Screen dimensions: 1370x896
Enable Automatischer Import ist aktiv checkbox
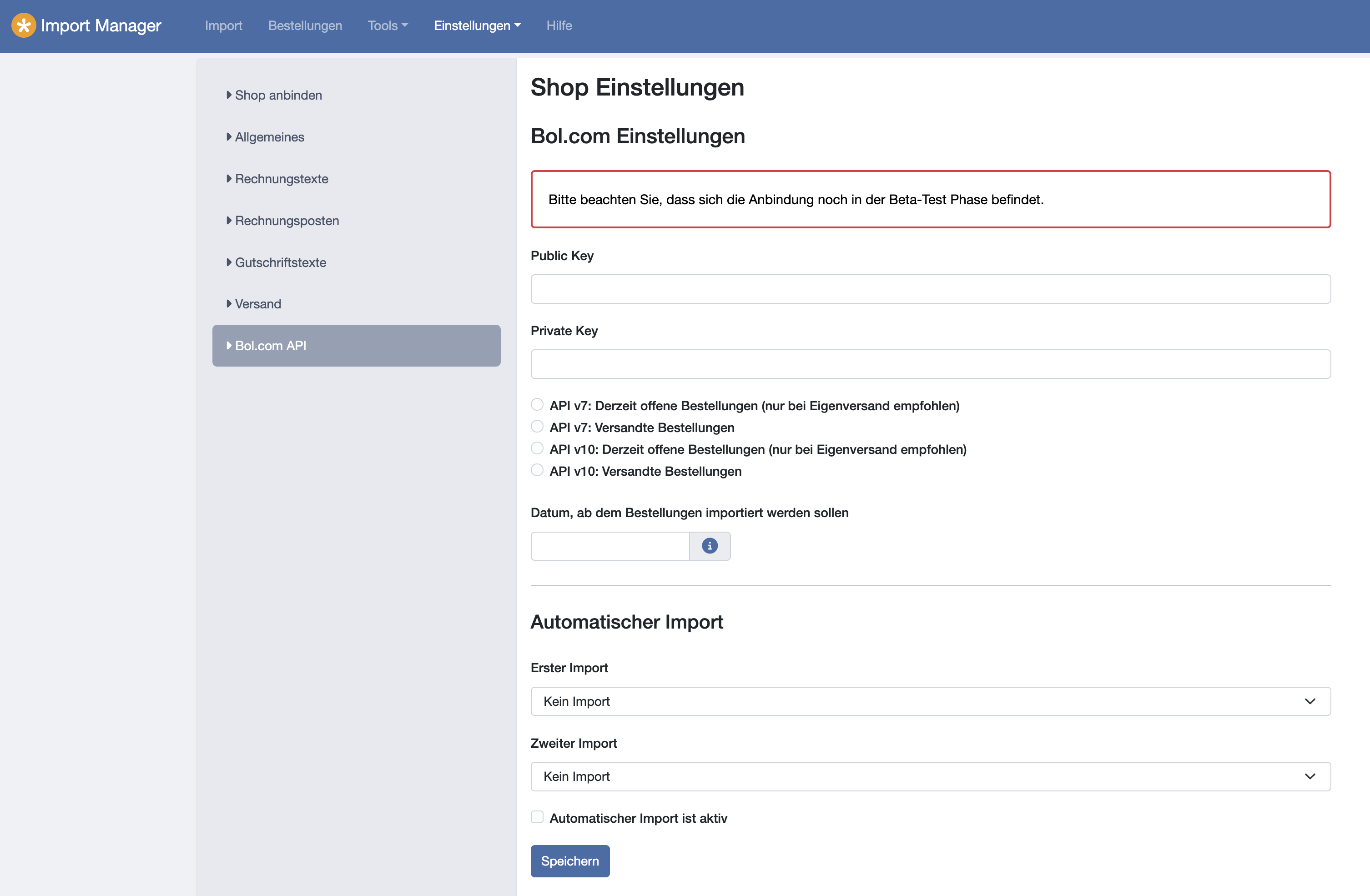(537, 817)
